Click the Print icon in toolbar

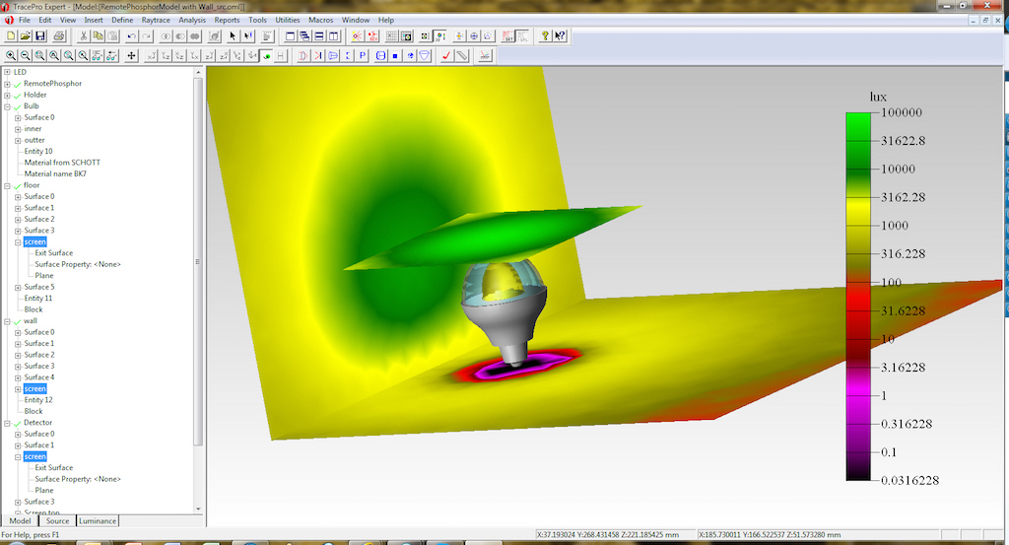click(x=59, y=36)
